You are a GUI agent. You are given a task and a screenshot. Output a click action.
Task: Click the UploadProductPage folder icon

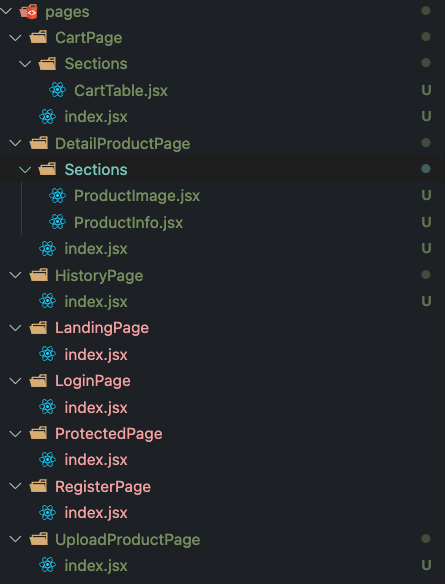(39, 539)
